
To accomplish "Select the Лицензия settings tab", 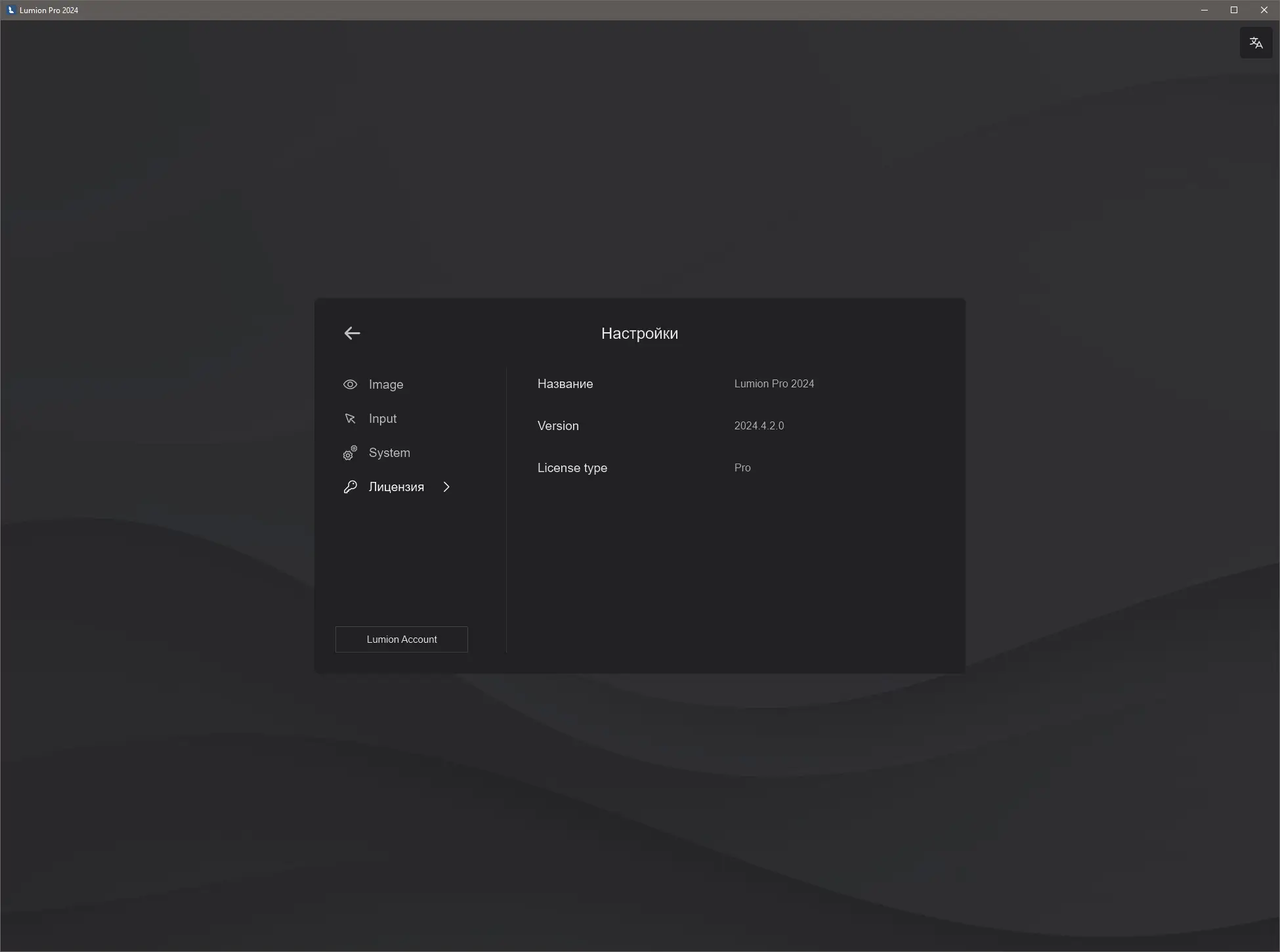I will 396,487.
